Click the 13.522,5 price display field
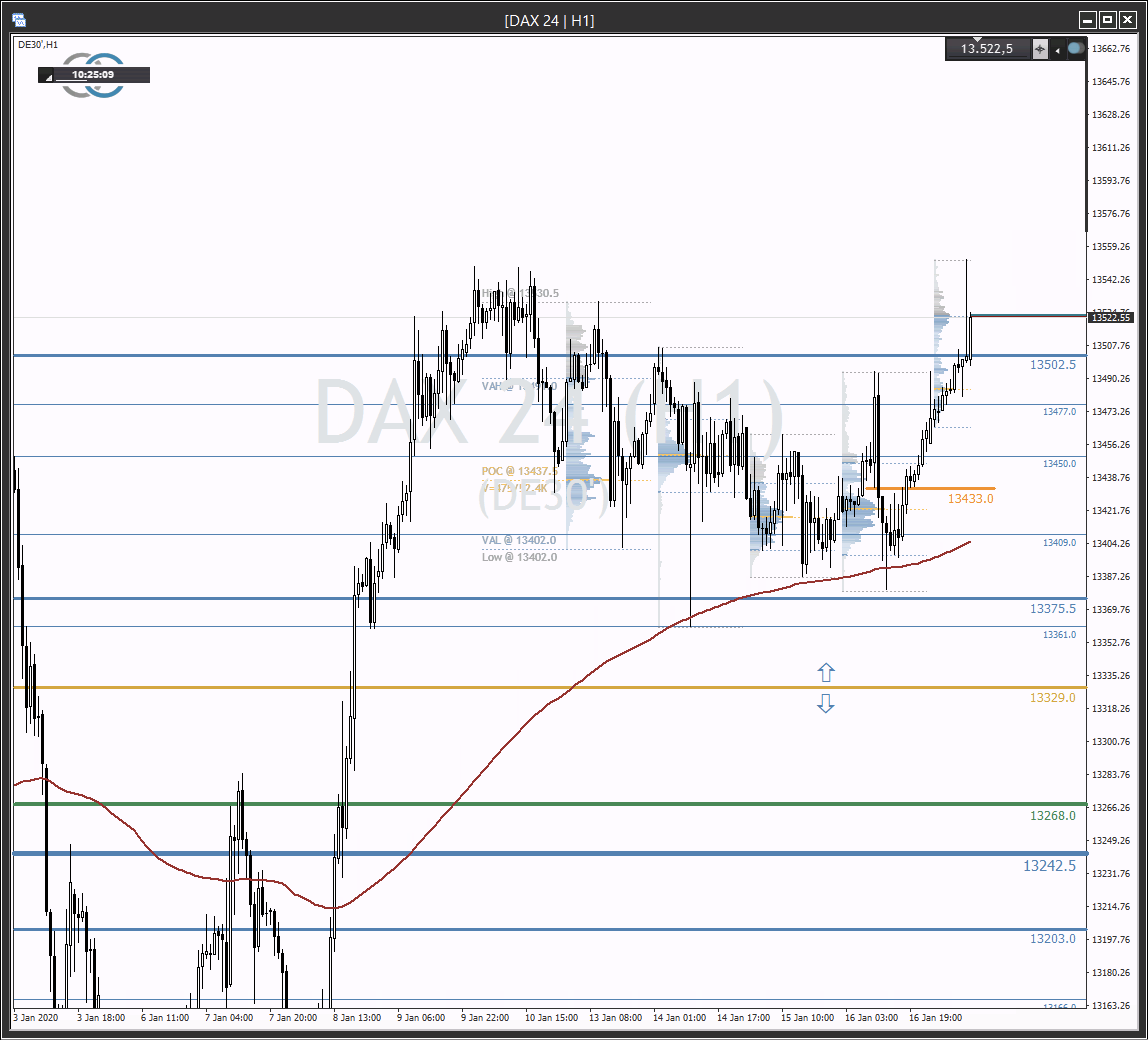Screen dimensions: 1148x1040 pos(988,49)
